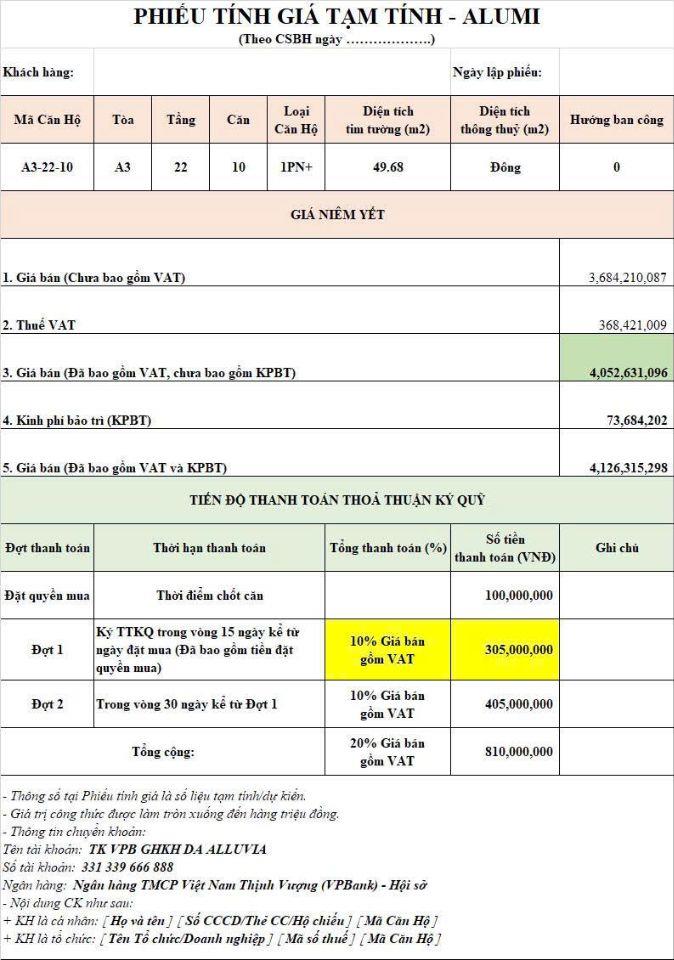Select the yellow amount cell '305,000,000'
The width and height of the screenshot is (674, 960).
[505, 650]
